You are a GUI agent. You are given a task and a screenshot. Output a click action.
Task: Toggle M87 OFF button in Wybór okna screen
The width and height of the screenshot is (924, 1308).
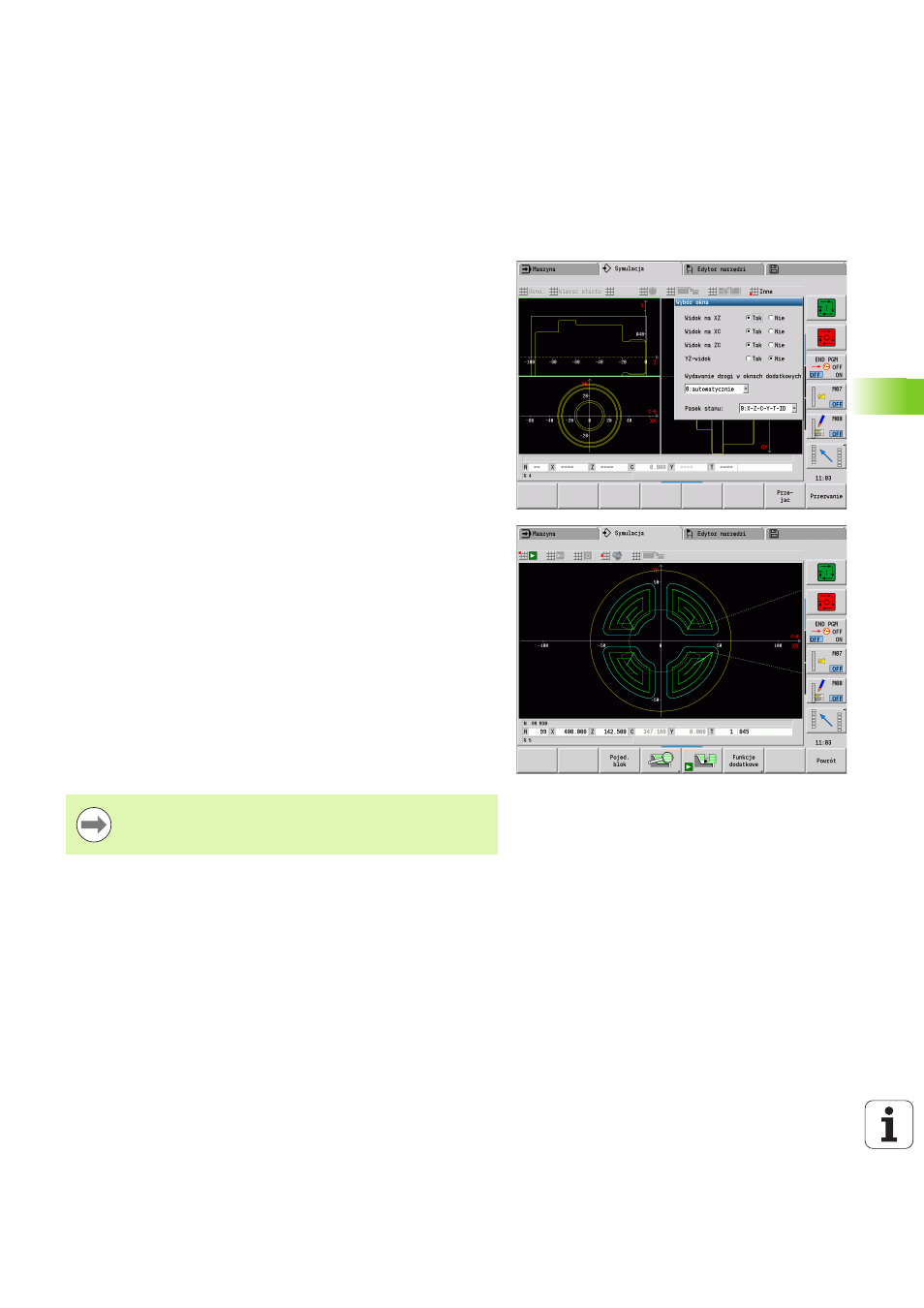click(828, 396)
